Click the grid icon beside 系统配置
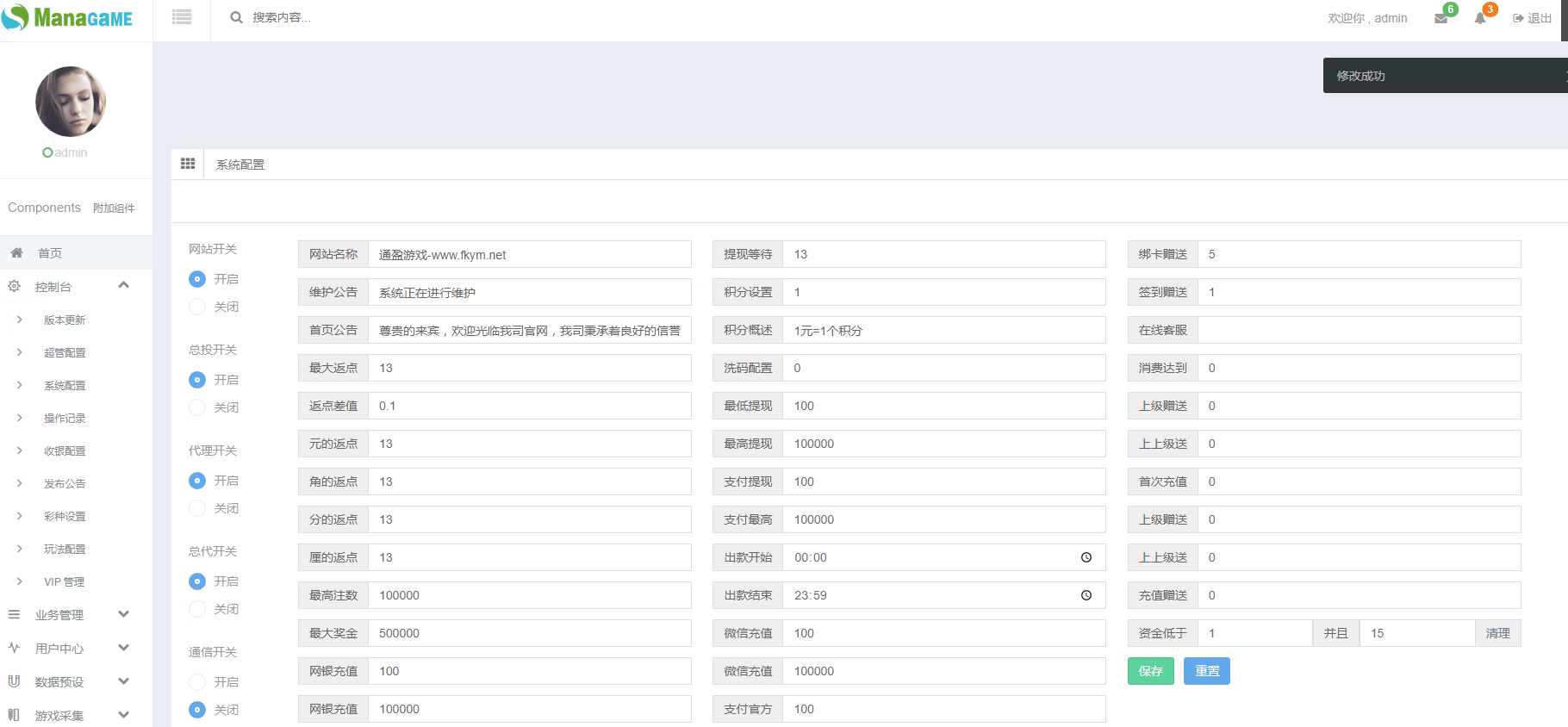The height and width of the screenshot is (727, 1568). tap(188, 164)
